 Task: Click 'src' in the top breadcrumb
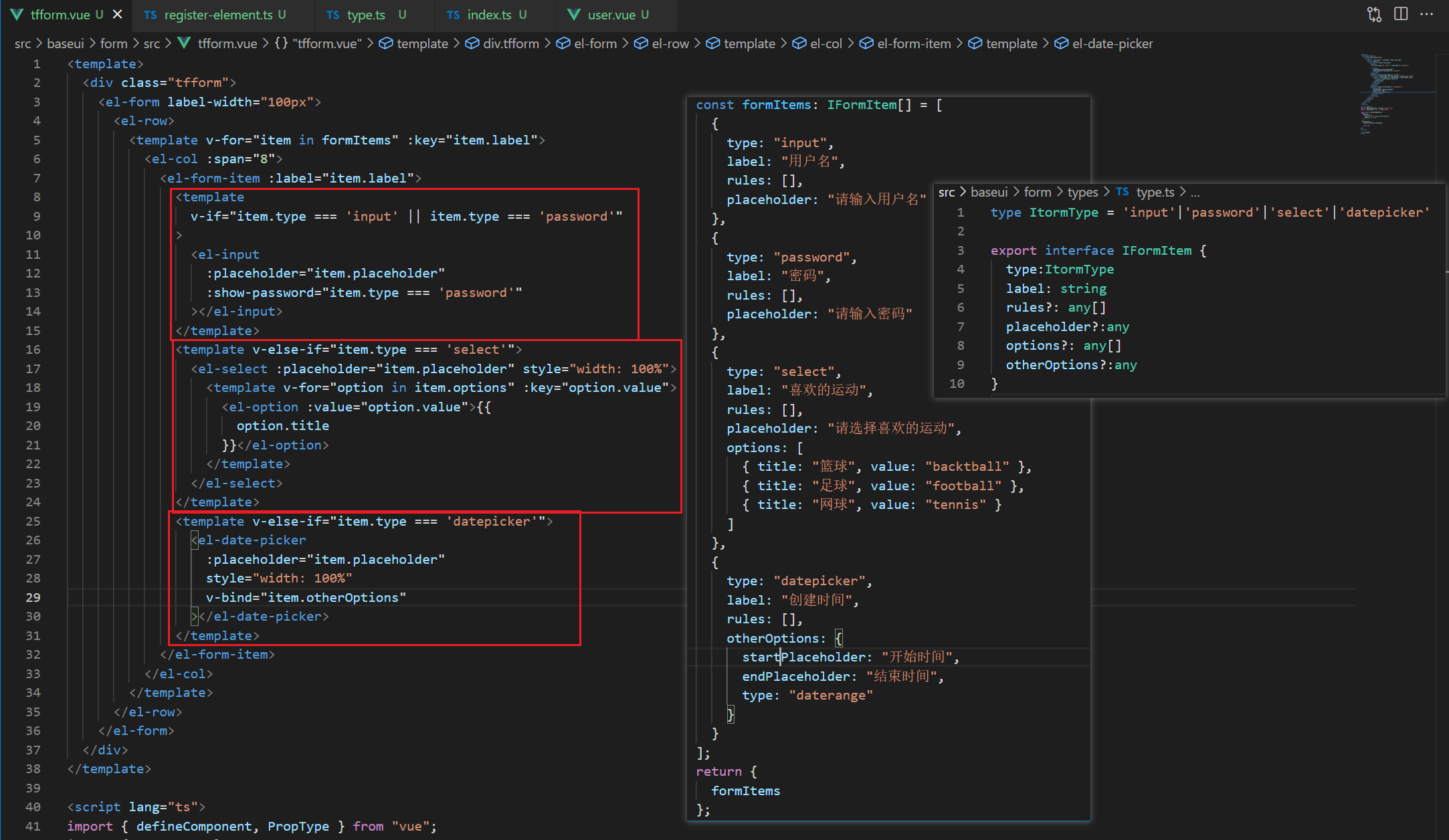pyautogui.click(x=23, y=43)
